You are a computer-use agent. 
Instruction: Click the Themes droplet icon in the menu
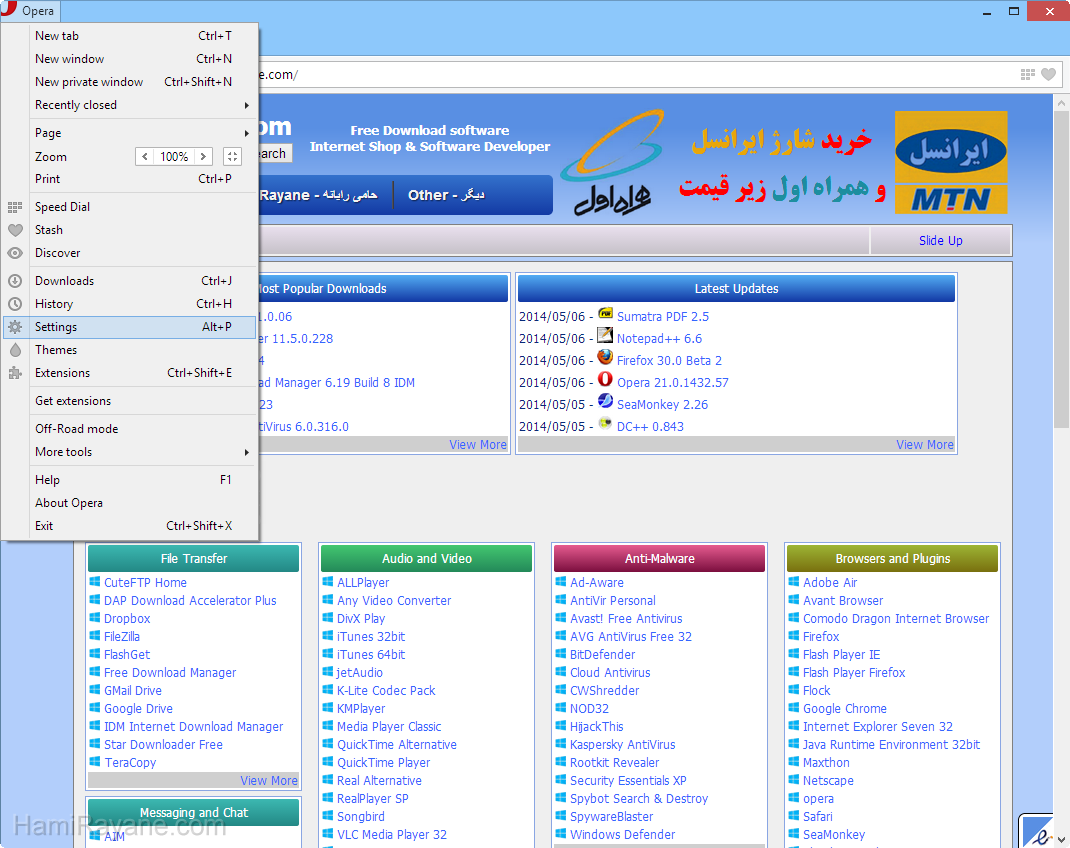pyautogui.click(x=15, y=350)
